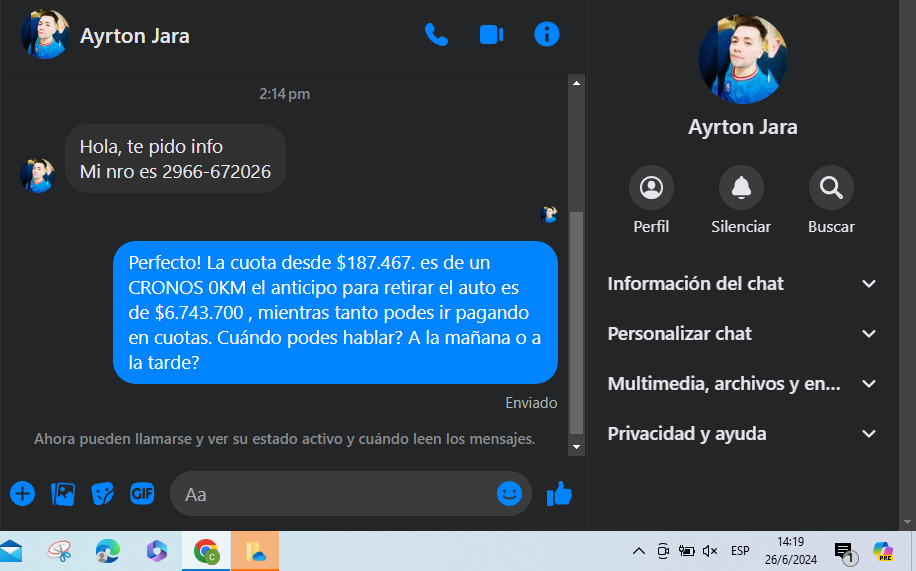Image resolution: width=916 pixels, height=571 pixels.
Task: Send a thumbs-up like
Action: click(x=559, y=493)
